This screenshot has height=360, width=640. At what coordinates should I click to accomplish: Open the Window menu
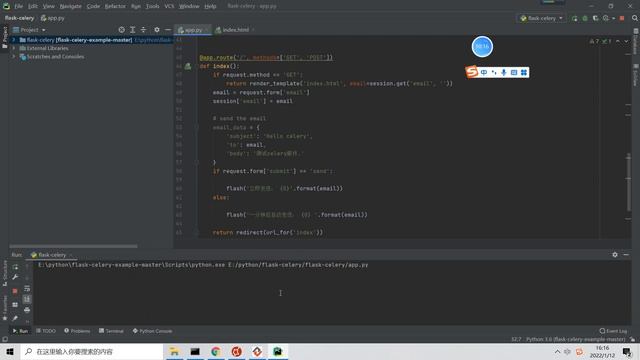tap(189, 6)
